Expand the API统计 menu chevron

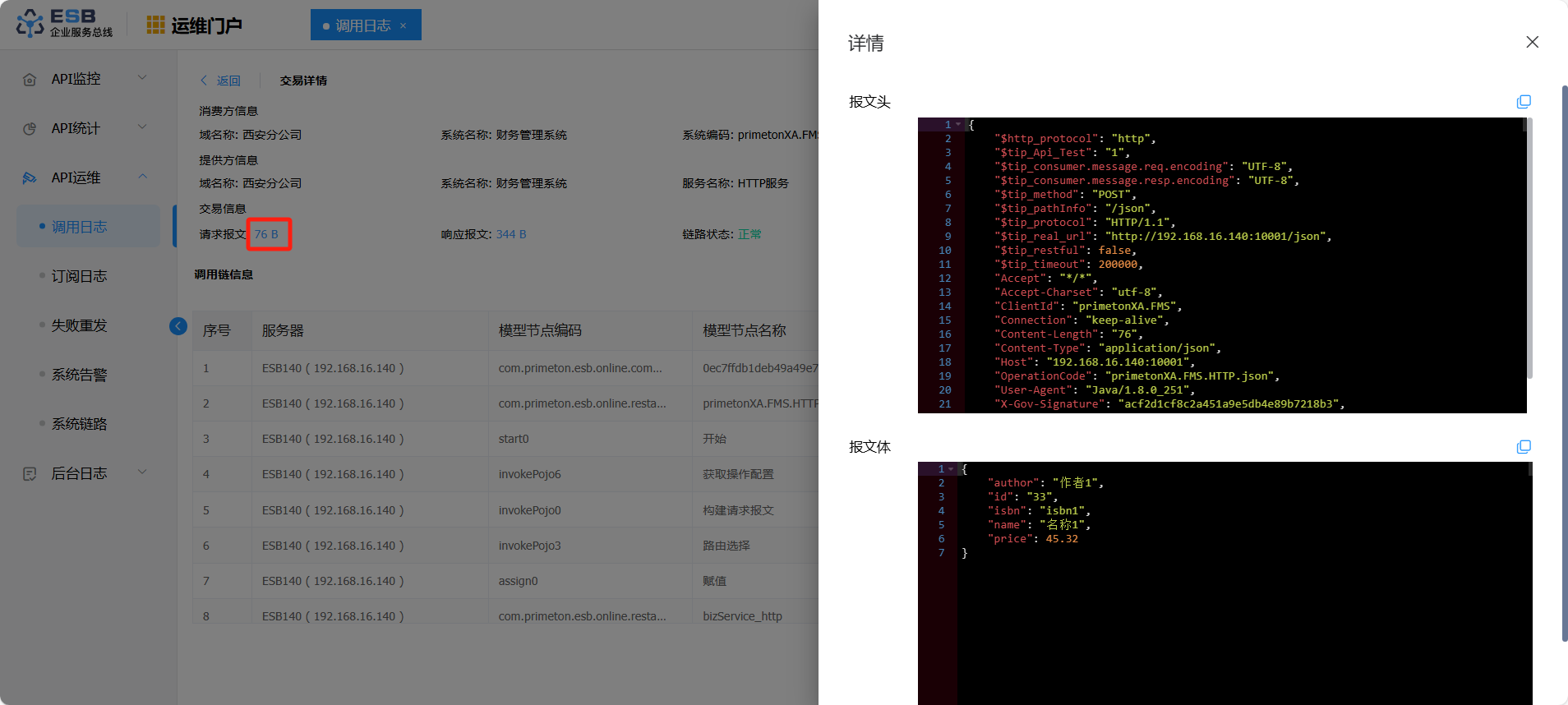(x=142, y=127)
